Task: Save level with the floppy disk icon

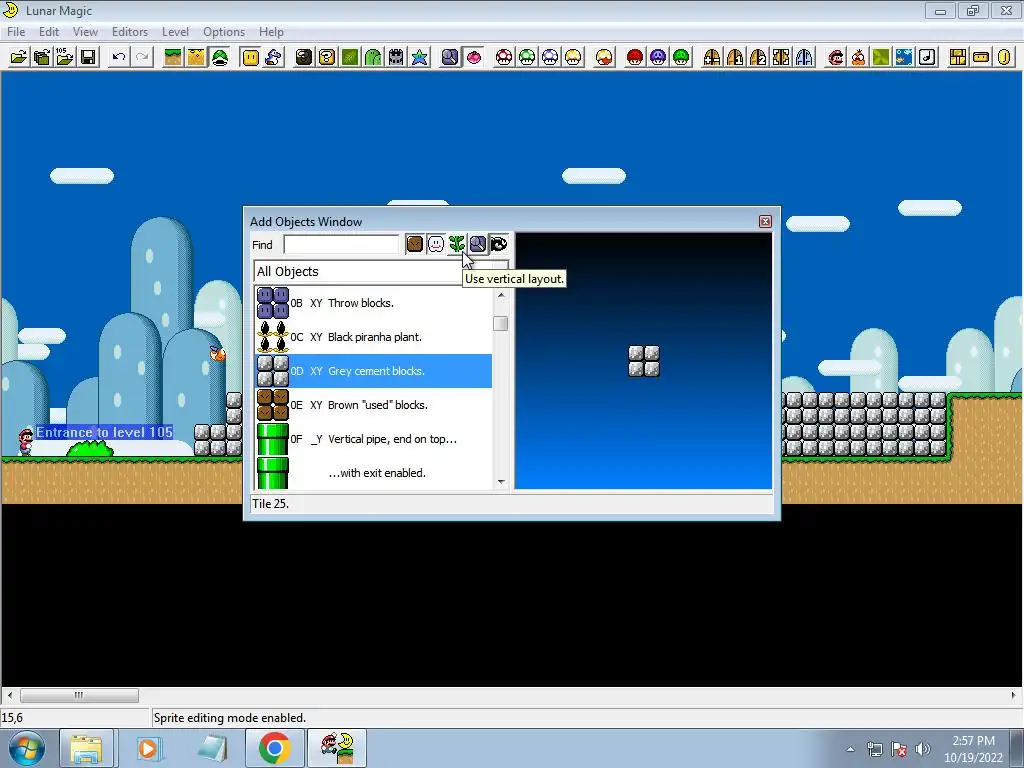Action: click(x=88, y=57)
